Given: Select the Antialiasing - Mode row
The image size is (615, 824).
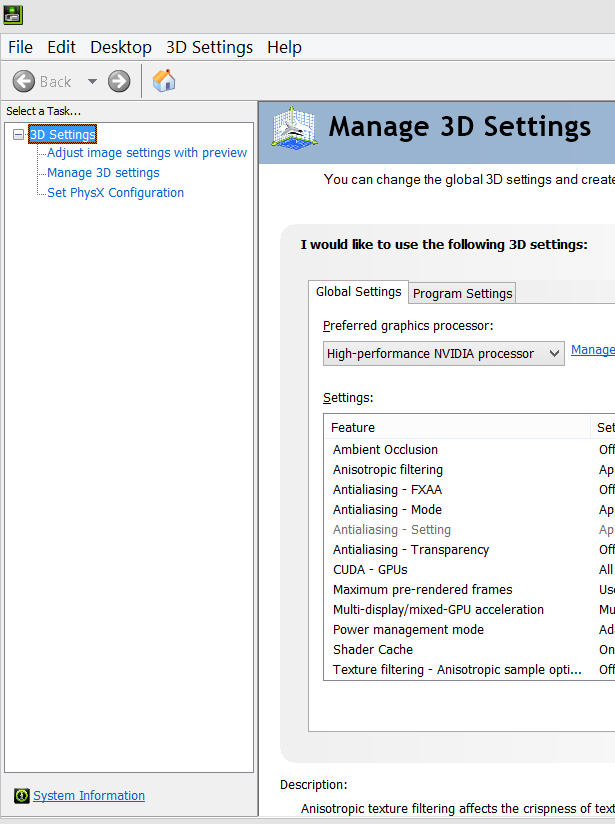Looking at the screenshot, I should tap(469, 510).
